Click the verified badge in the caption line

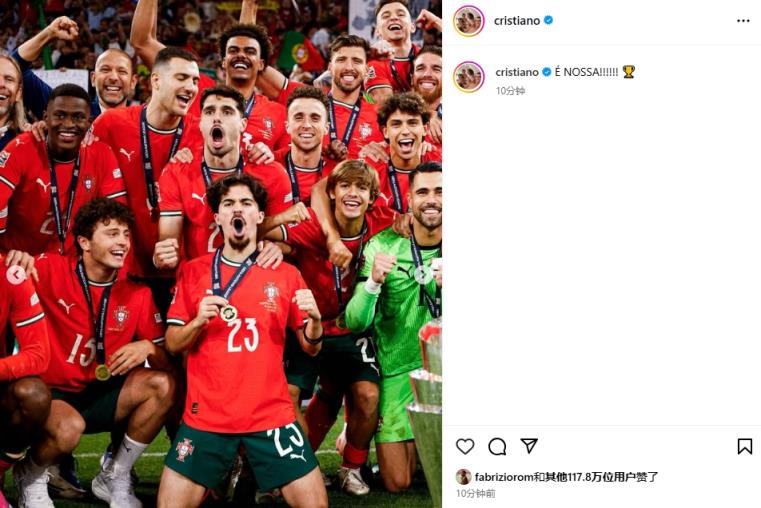pyautogui.click(x=546, y=72)
